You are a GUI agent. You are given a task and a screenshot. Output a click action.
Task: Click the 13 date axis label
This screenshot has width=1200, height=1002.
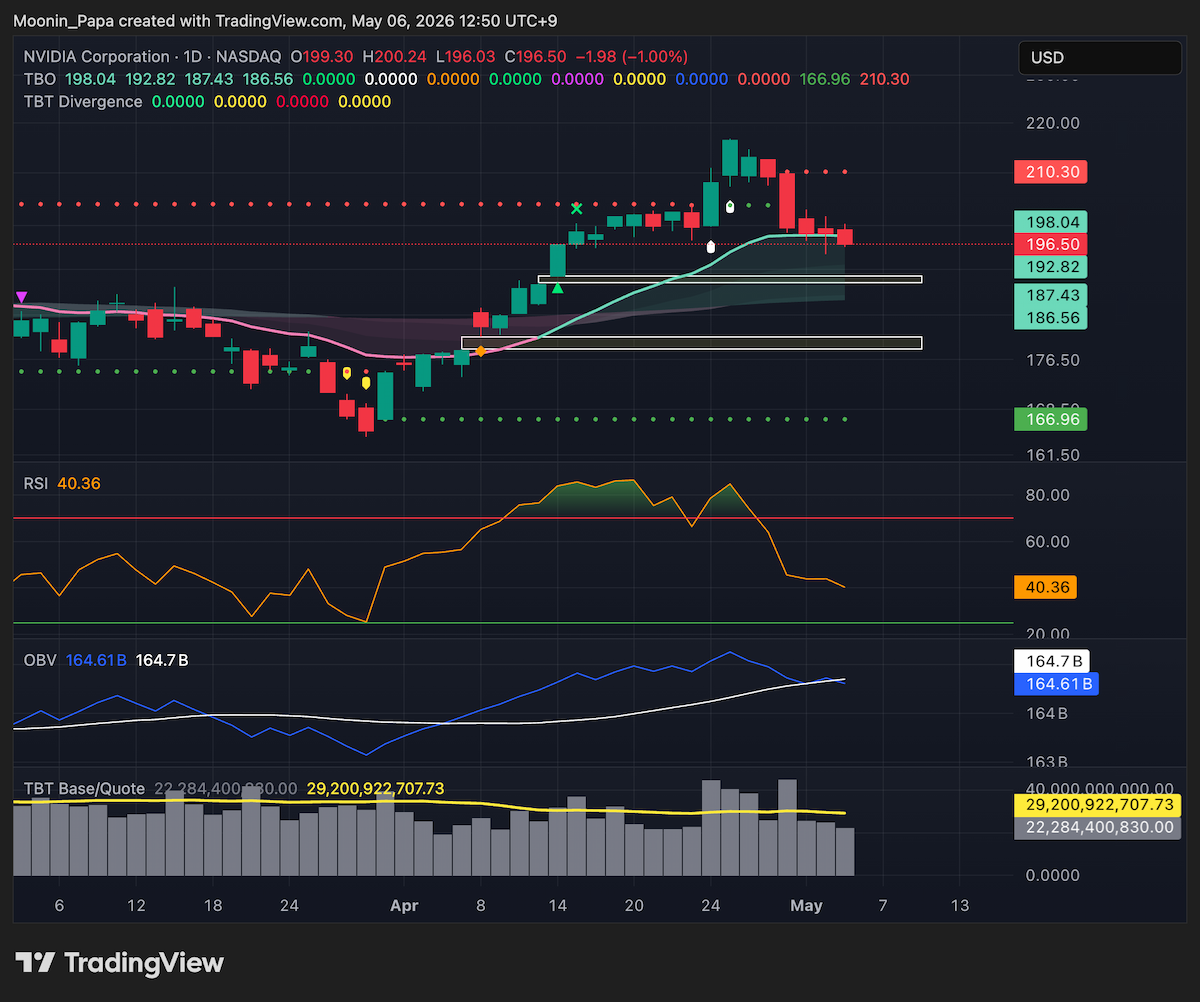(960, 906)
